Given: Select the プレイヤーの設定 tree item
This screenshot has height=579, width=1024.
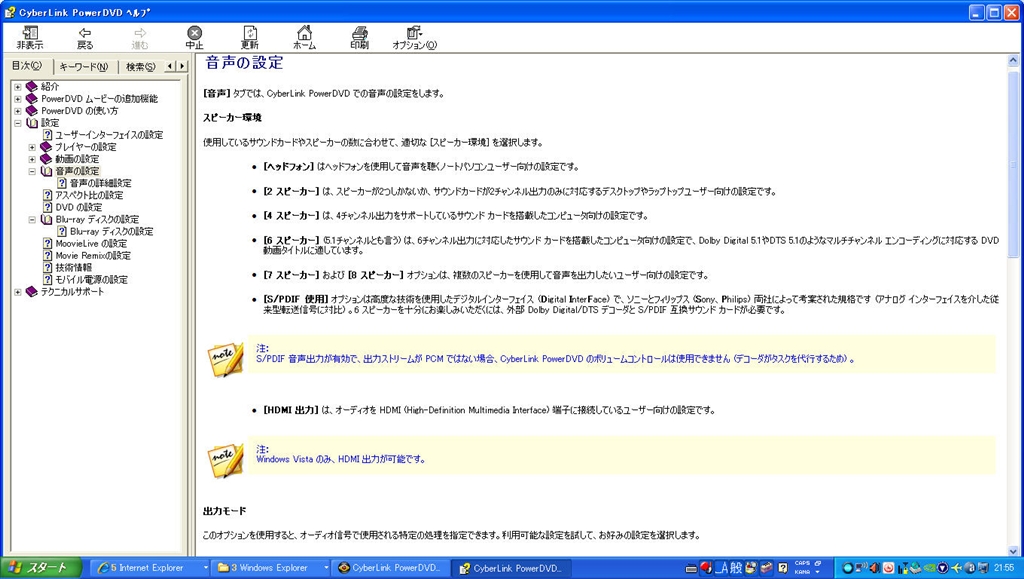Looking at the screenshot, I should (x=86, y=147).
